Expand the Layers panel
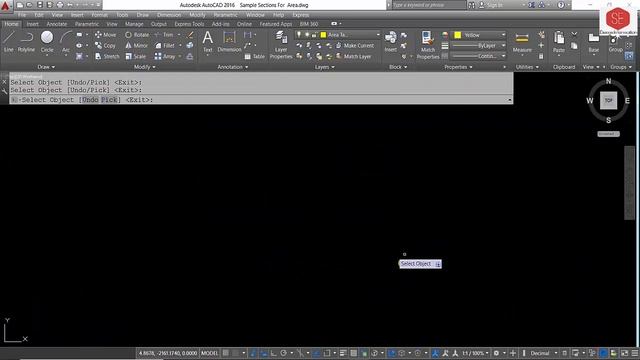 point(324,67)
